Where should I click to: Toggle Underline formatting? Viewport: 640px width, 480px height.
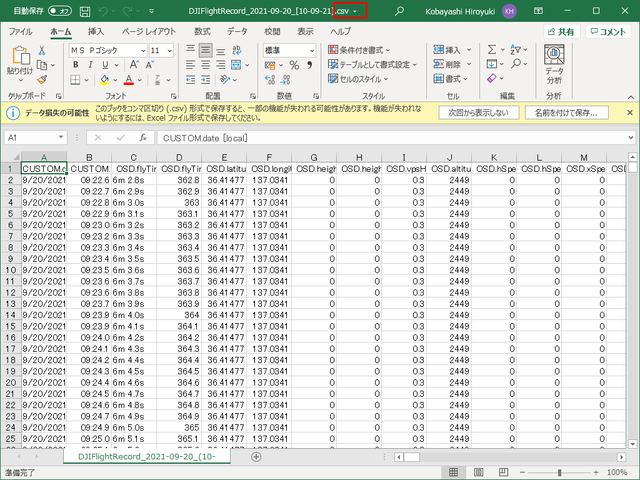tap(105, 65)
